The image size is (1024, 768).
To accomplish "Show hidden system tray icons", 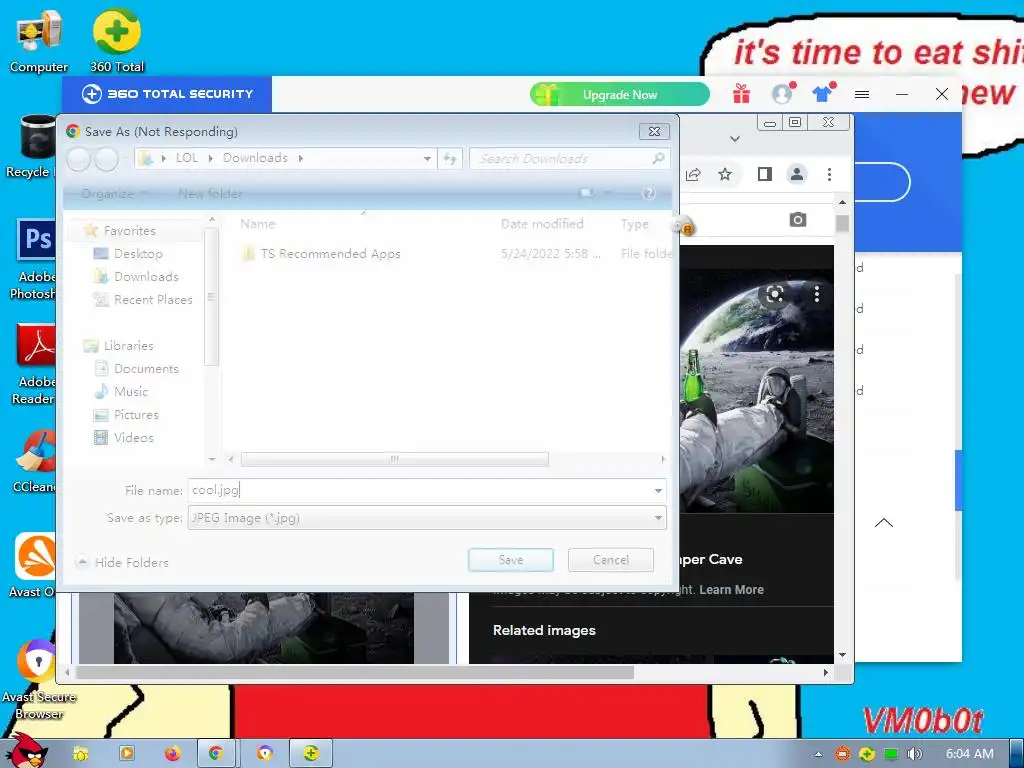I will click(818, 754).
